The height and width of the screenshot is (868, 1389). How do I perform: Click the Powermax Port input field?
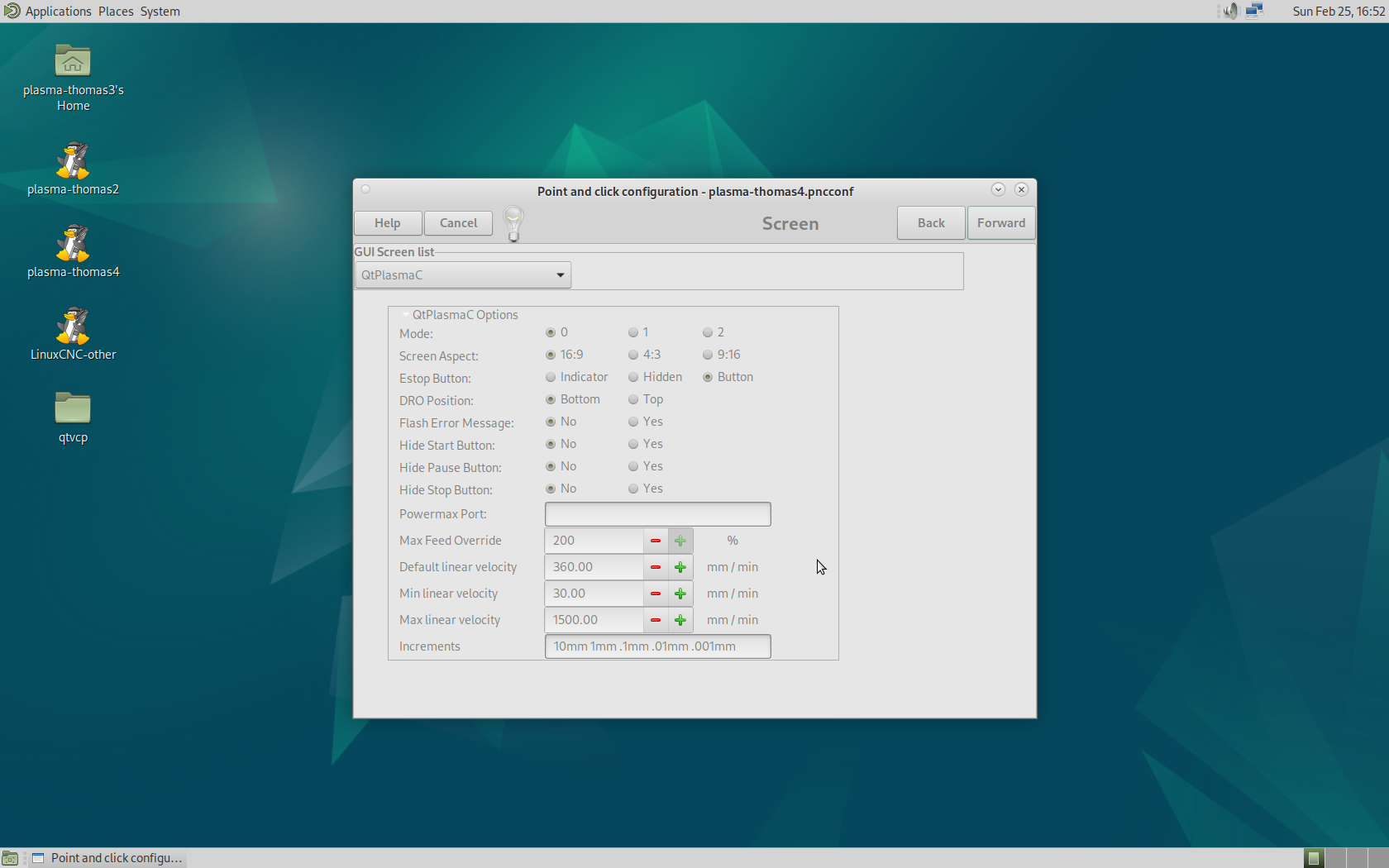(x=658, y=514)
